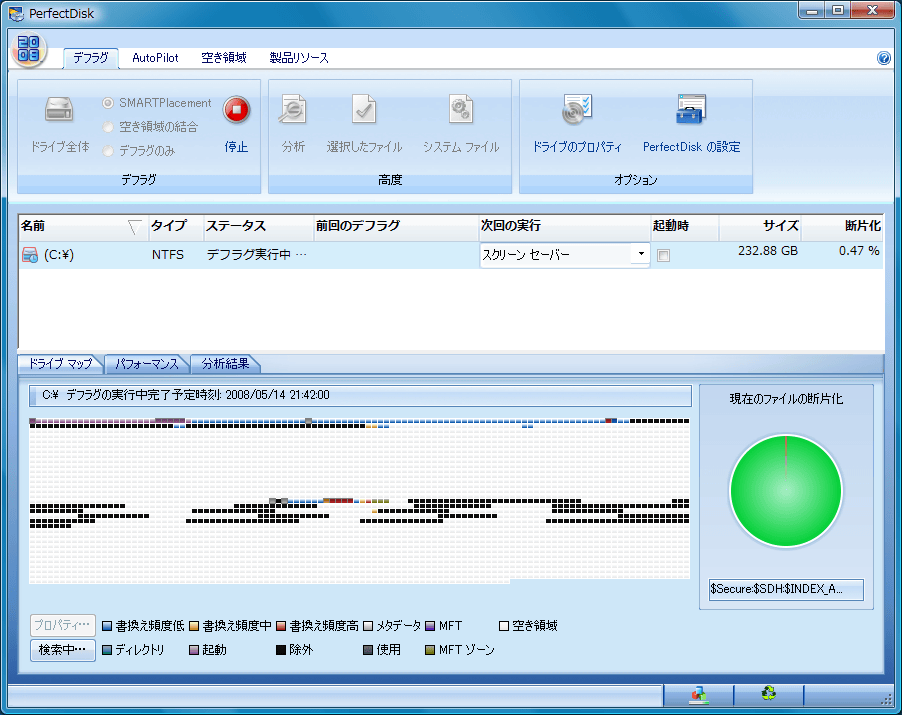The width and height of the screenshot is (902, 715).
Task: Click the システム ファイル gear icon
Action: pos(461,109)
